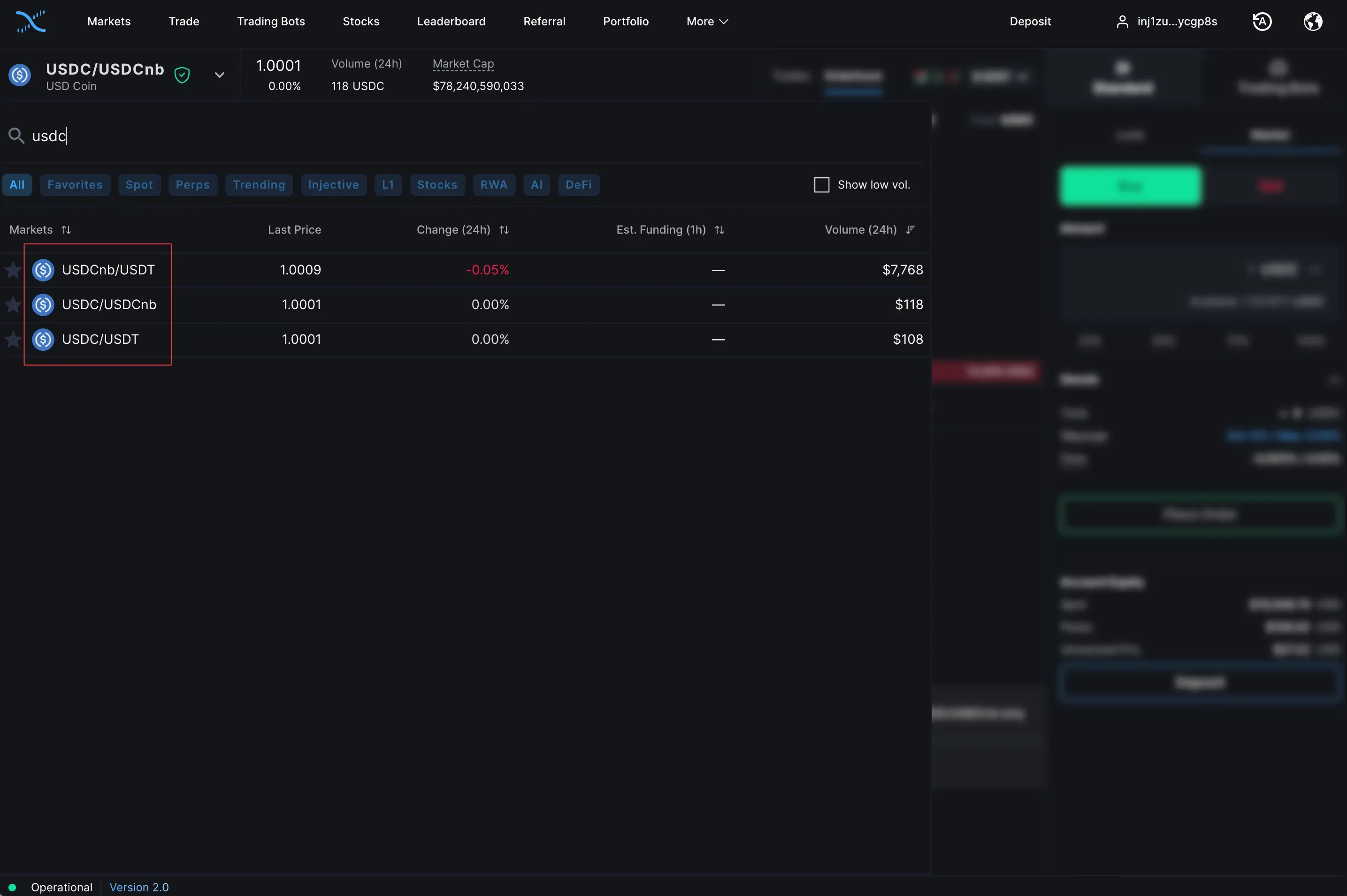Viewport: 1347px width, 896px height.
Task: Filter markets by Perps
Action: pyautogui.click(x=193, y=184)
